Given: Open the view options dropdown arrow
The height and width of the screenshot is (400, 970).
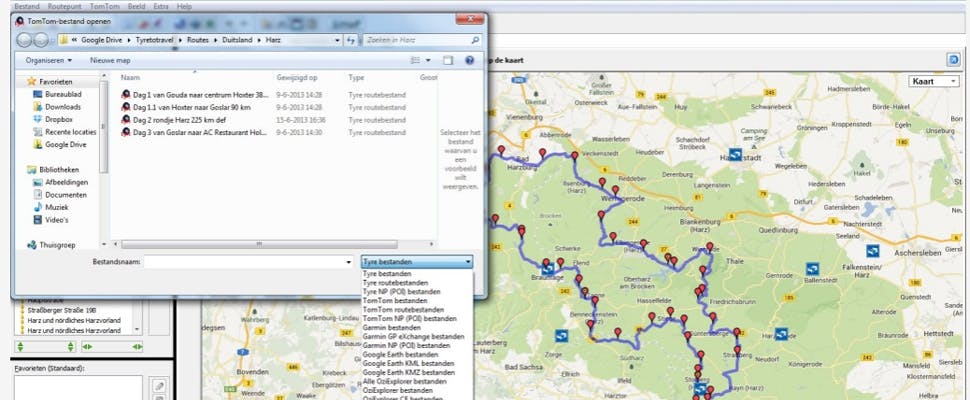Looking at the screenshot, I should click(429, 61).
